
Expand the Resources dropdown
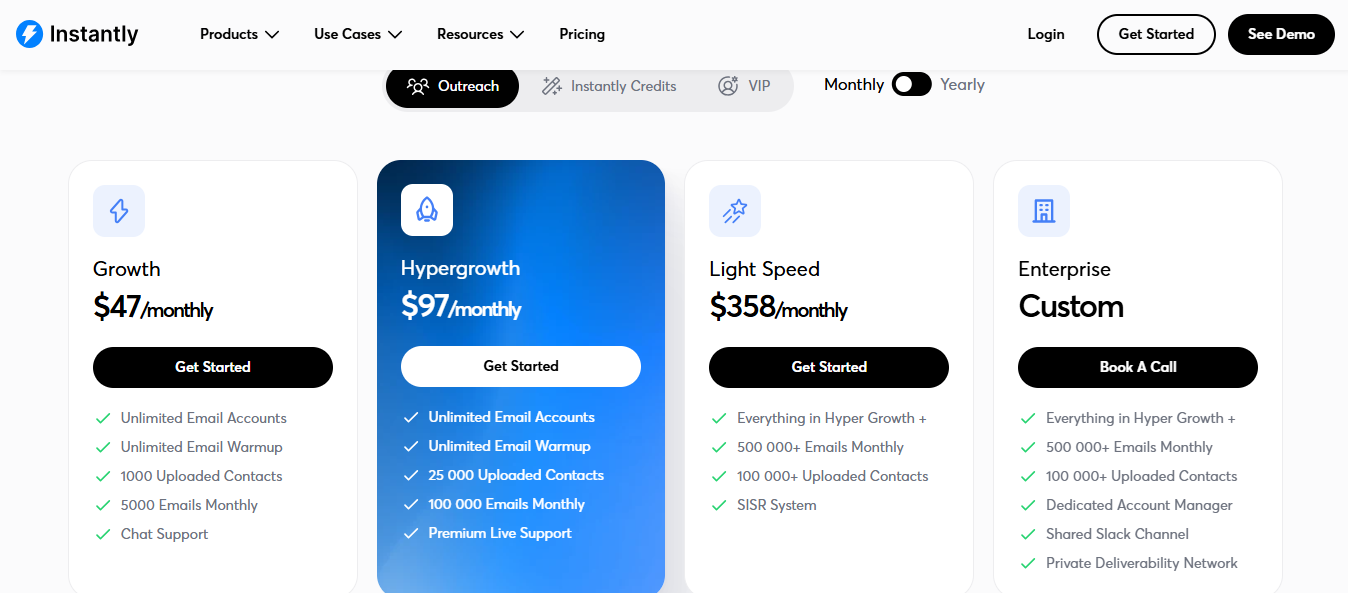(479, 33)
